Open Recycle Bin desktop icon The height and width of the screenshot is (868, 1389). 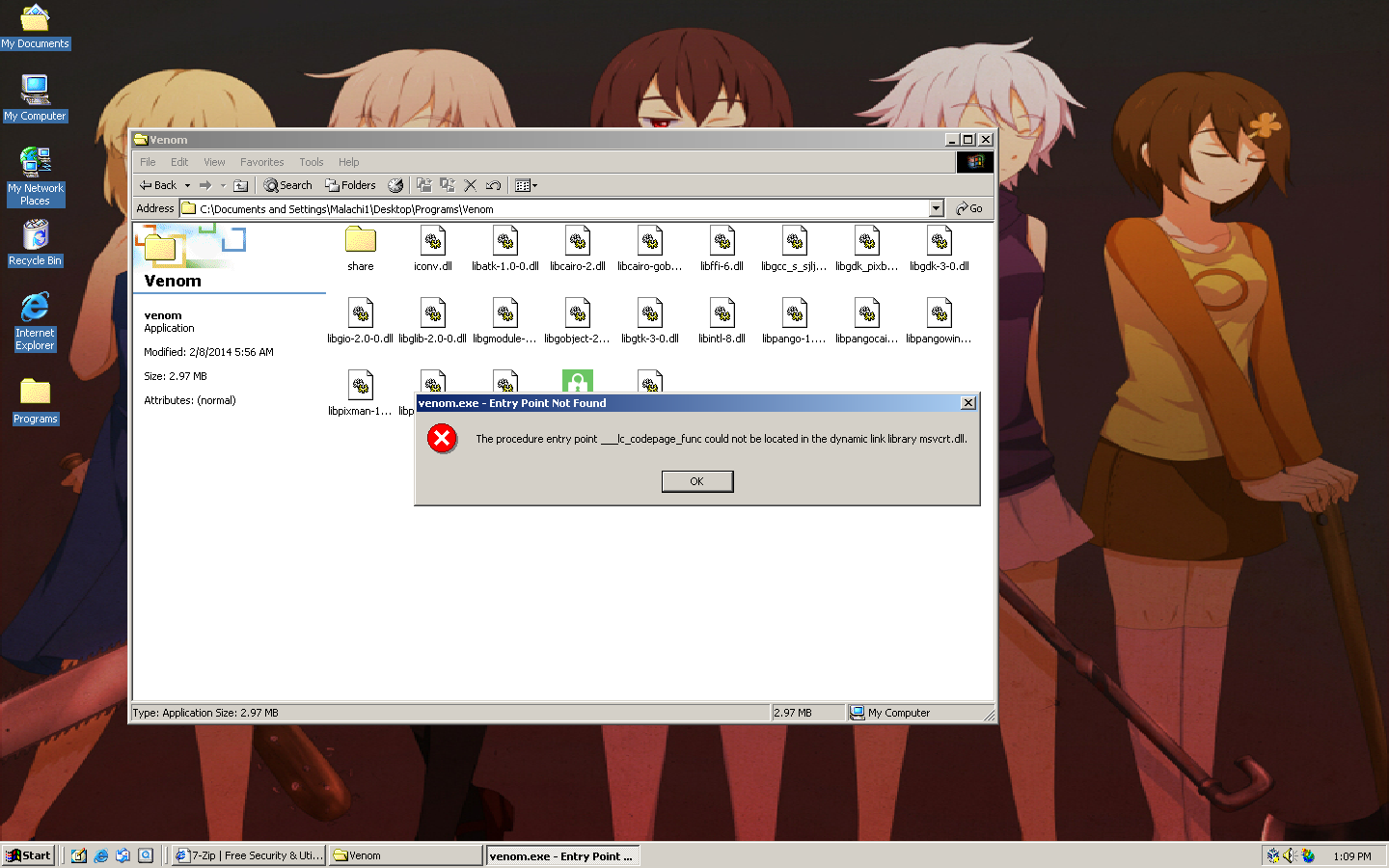36,243
